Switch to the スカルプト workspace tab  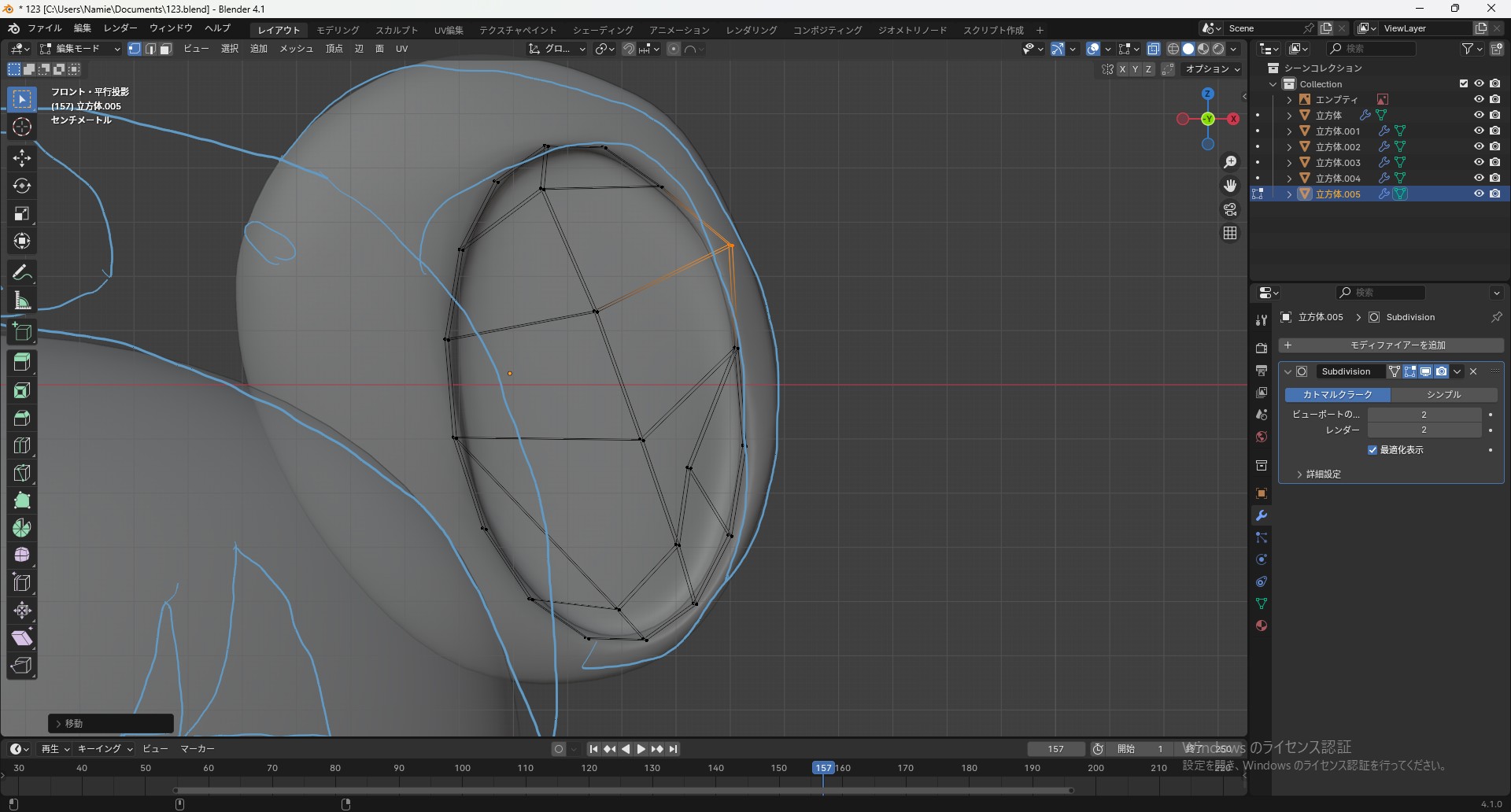(x=397, y=30)
